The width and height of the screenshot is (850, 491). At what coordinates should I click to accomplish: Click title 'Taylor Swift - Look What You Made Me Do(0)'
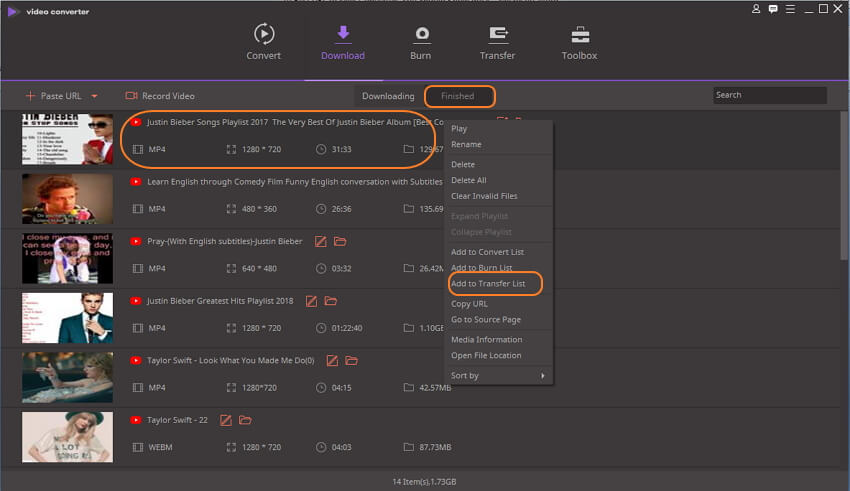[x=231, y=361]
